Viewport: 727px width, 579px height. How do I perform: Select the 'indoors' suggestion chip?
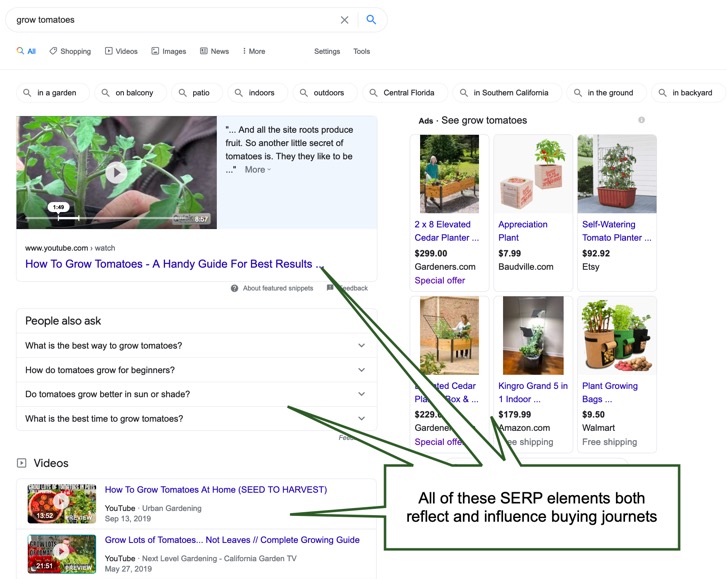coord(257,93)
